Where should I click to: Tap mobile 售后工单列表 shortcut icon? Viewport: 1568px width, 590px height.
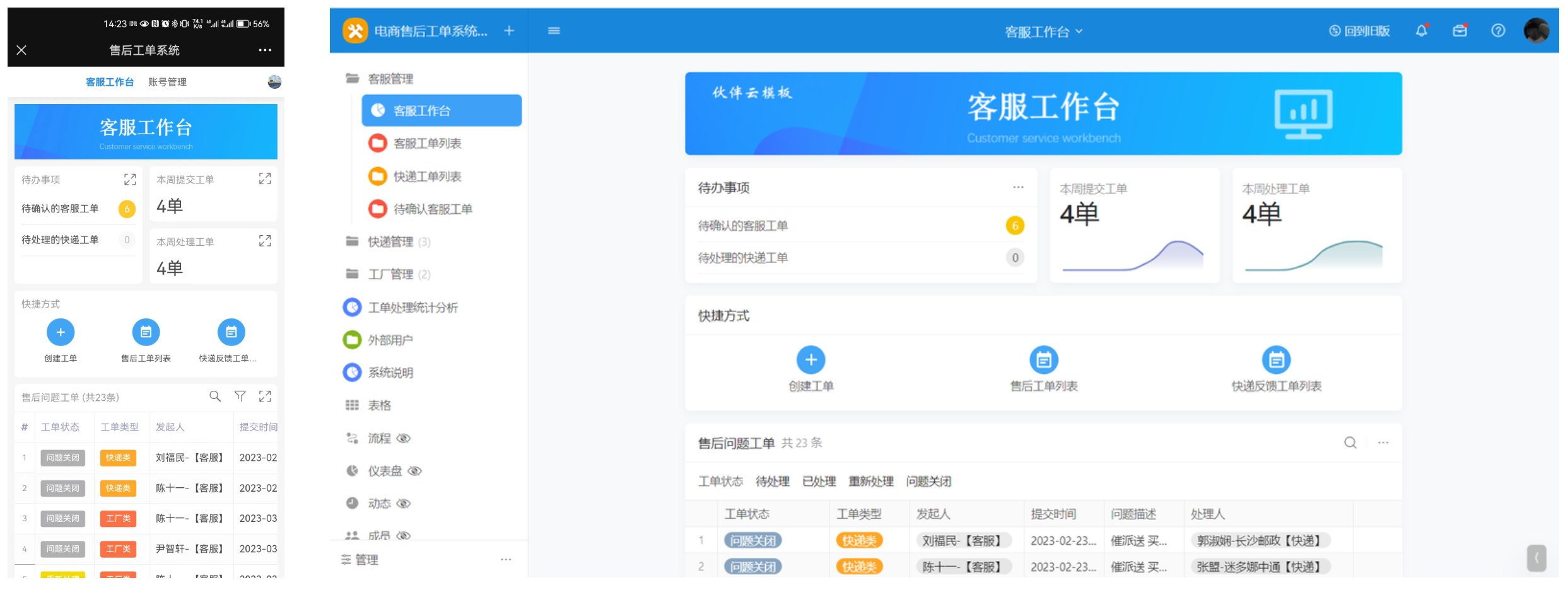point(146,332)
